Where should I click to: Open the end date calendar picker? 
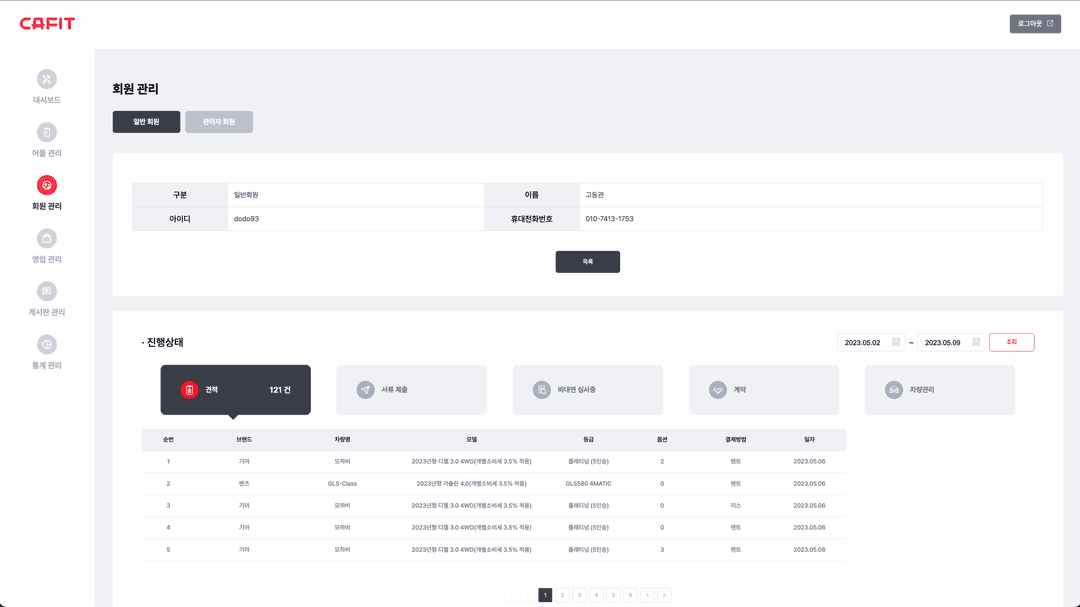pos(978,342)
